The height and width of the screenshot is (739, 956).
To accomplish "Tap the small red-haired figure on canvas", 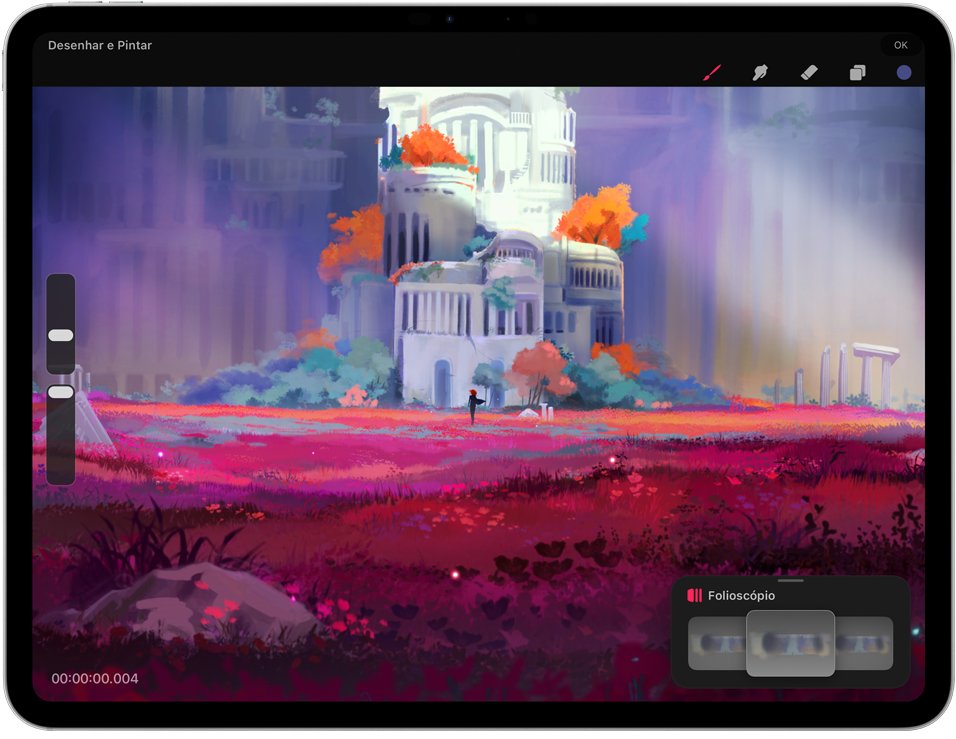I will 472,405.
